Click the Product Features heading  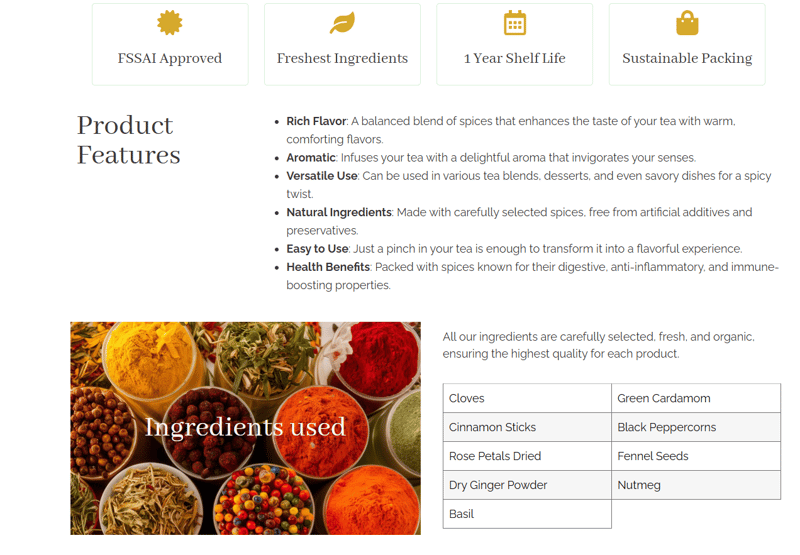(x=129, y=140)
